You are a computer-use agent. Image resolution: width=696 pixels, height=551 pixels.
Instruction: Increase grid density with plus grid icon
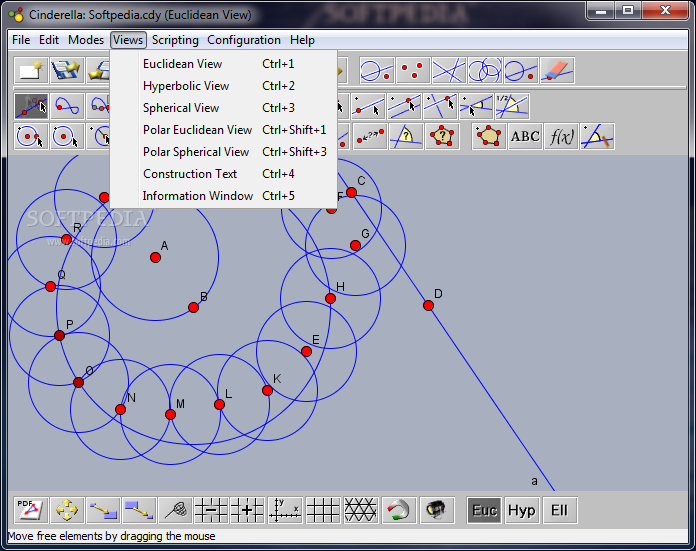coord(248,510)
